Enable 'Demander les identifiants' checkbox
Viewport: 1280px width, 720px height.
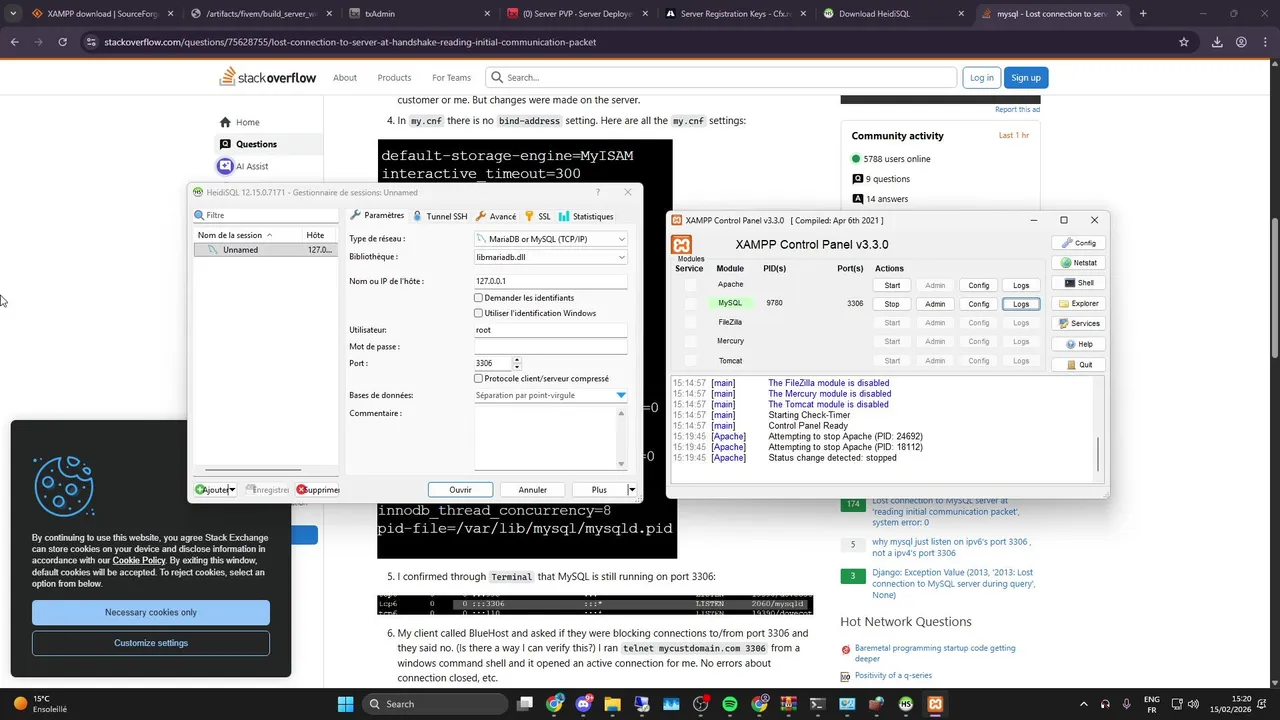click(x=478, y=298)
